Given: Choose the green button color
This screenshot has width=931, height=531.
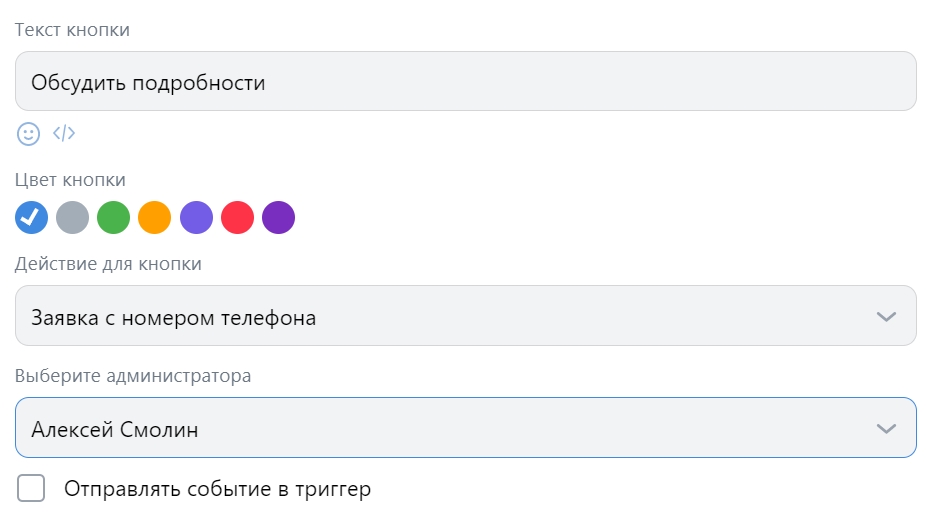Looking at the screenshot, I should click(114, 217).
